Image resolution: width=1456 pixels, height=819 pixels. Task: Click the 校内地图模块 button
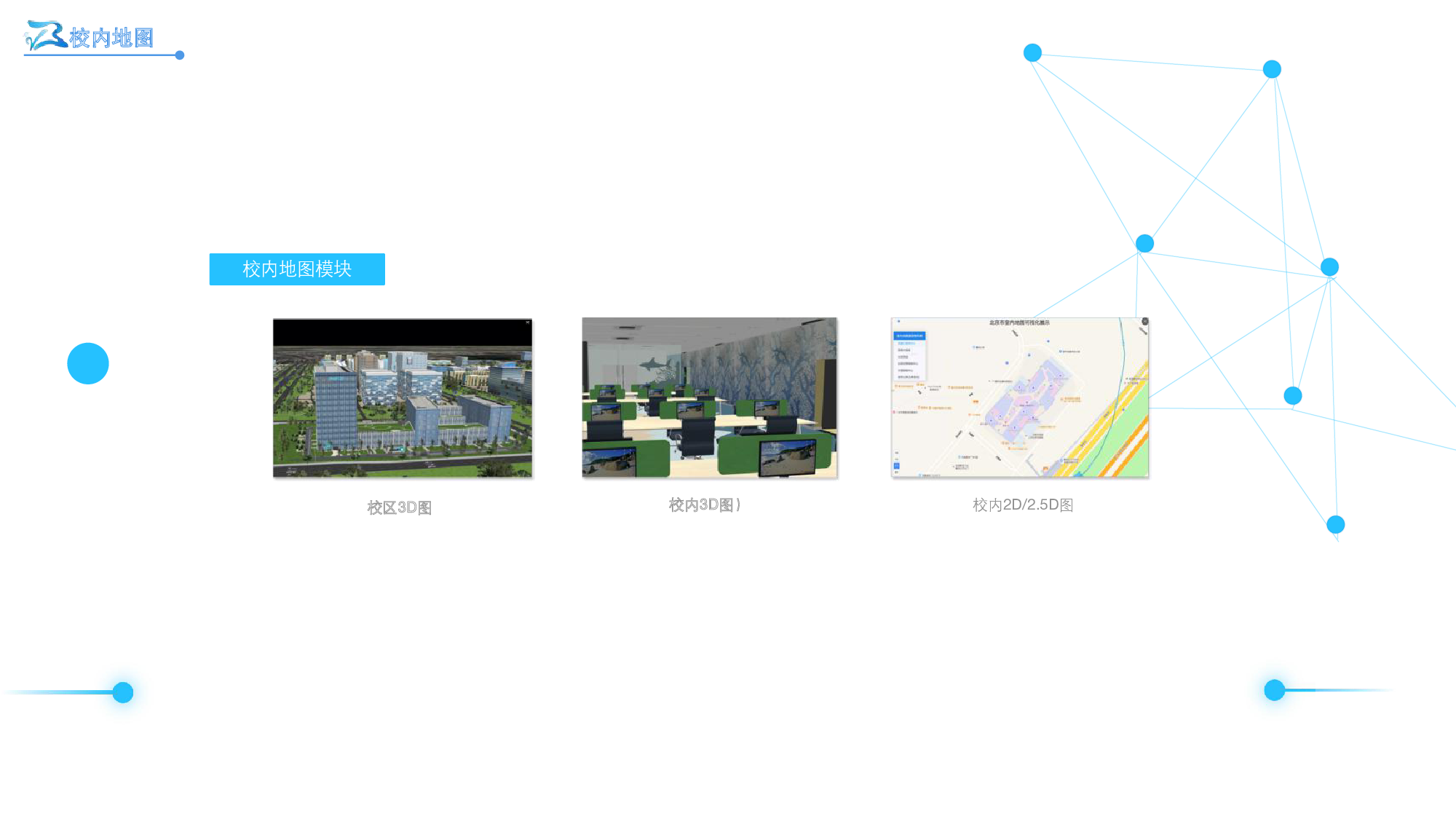(x=297, y=269)
